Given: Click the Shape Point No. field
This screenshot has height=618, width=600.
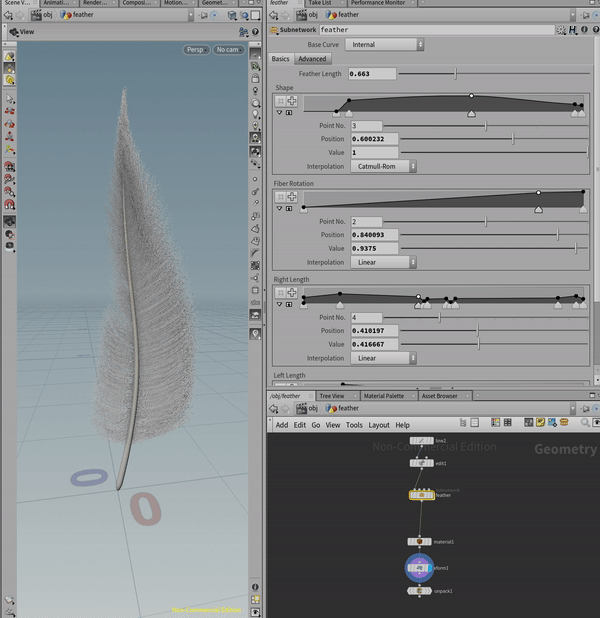Looking at the screenshot, I should coord(366,126).
